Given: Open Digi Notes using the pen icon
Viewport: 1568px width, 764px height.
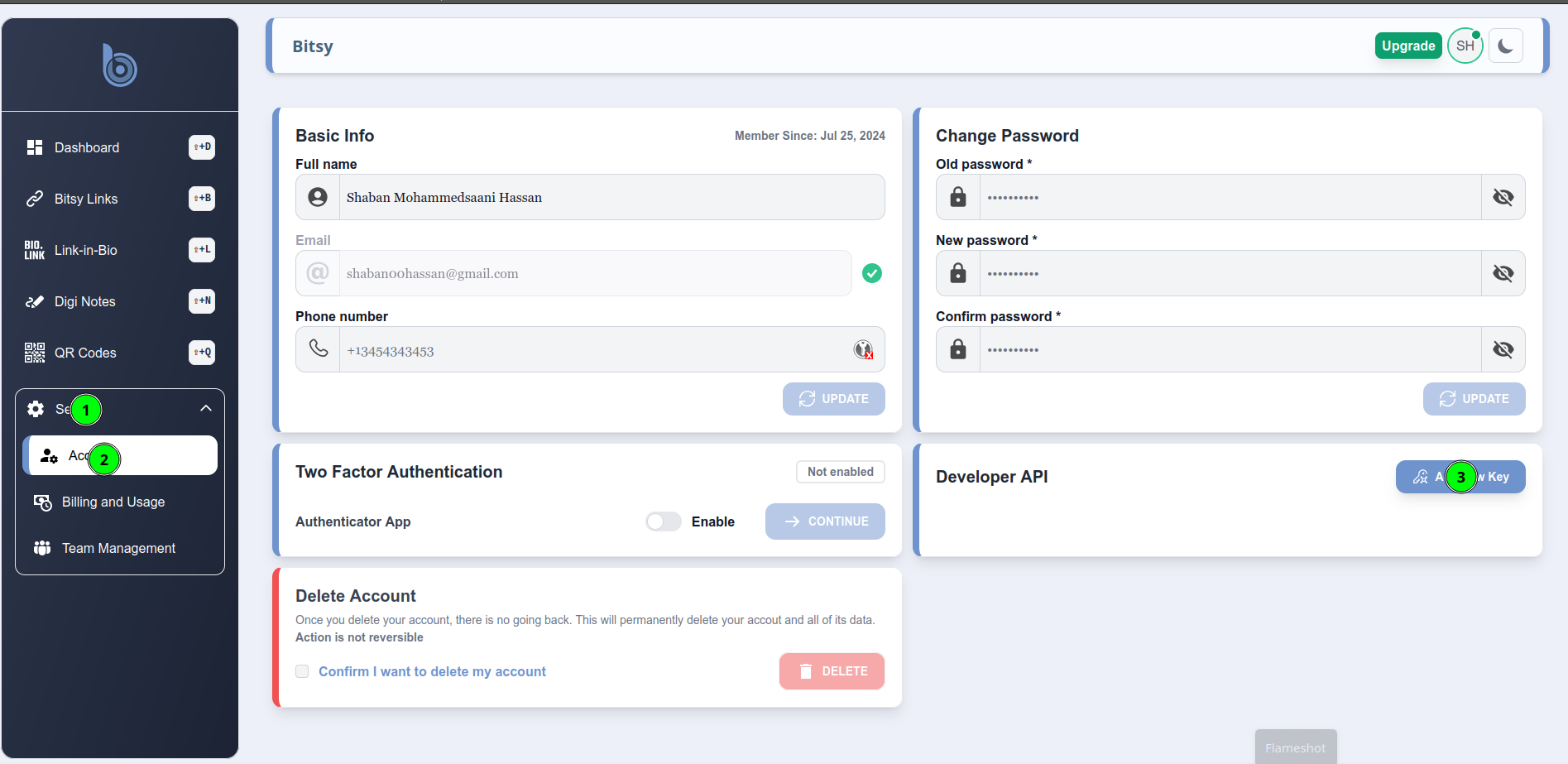Looking at the screenshot, I should [x=35, y=301].
